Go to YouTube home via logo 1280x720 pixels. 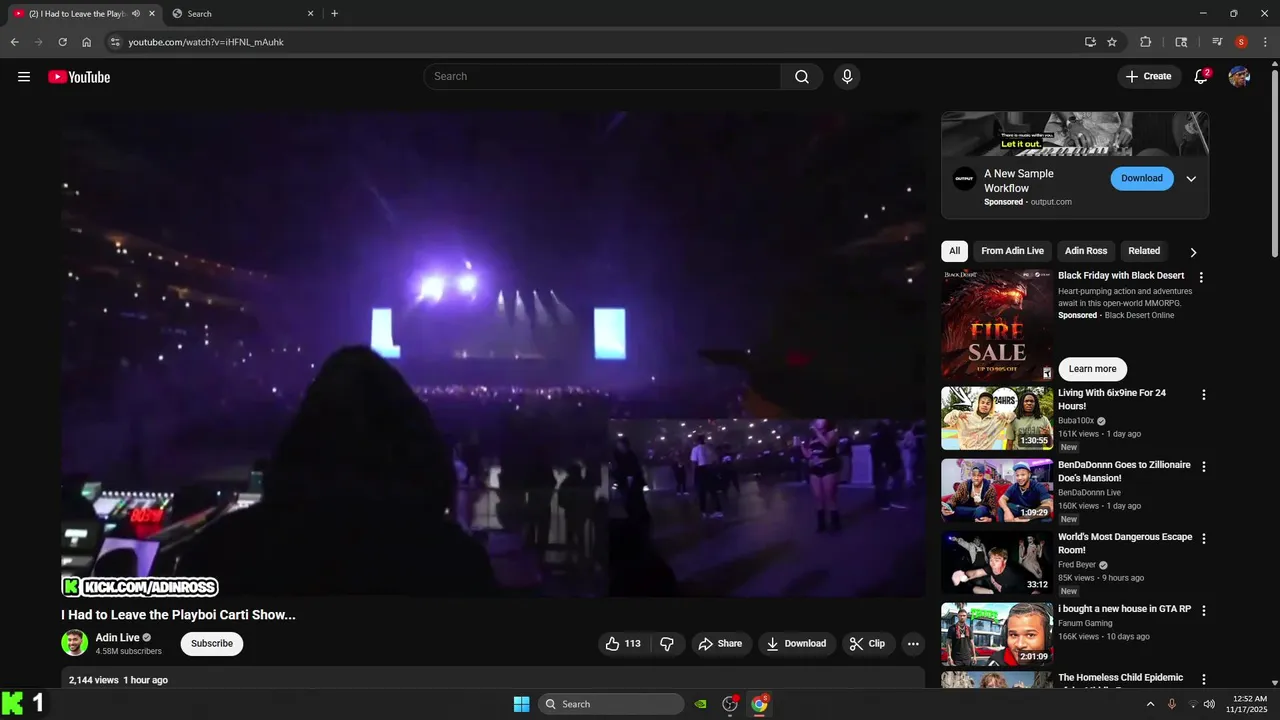(79, 77)
